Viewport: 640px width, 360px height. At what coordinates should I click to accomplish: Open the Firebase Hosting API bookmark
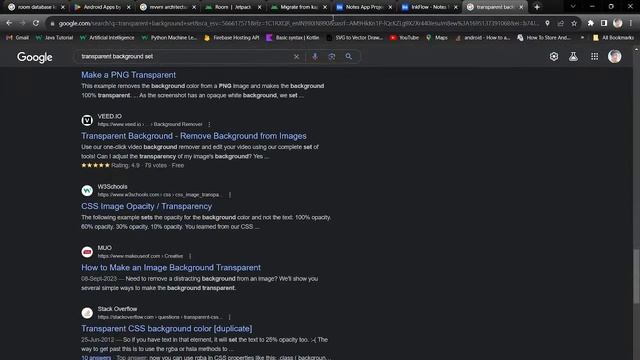[x=231, y=38]
